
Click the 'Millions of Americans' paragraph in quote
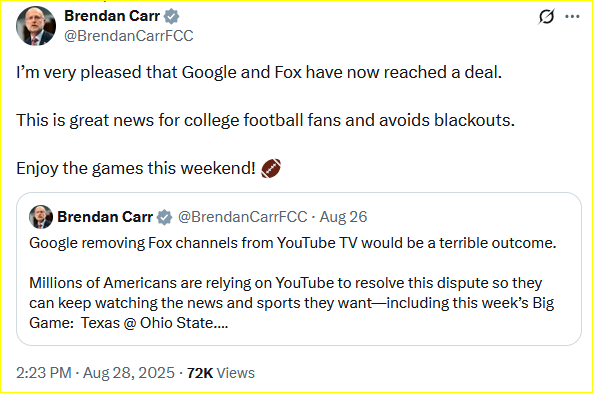click(292, 303)
